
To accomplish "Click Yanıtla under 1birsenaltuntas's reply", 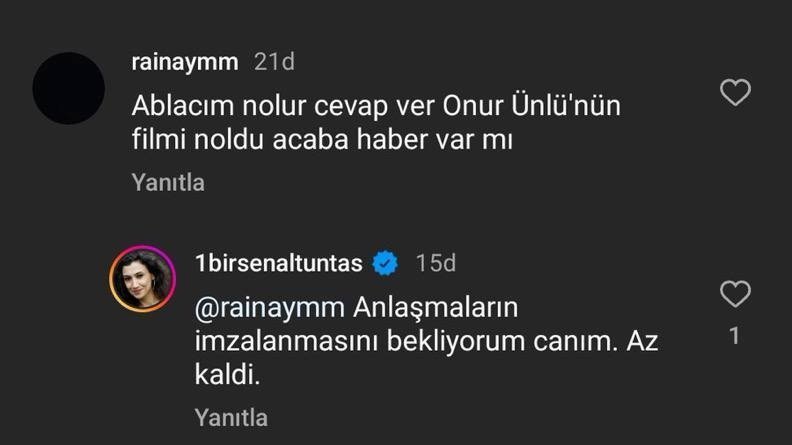I will pyautogui.click(x=231, y=416).
